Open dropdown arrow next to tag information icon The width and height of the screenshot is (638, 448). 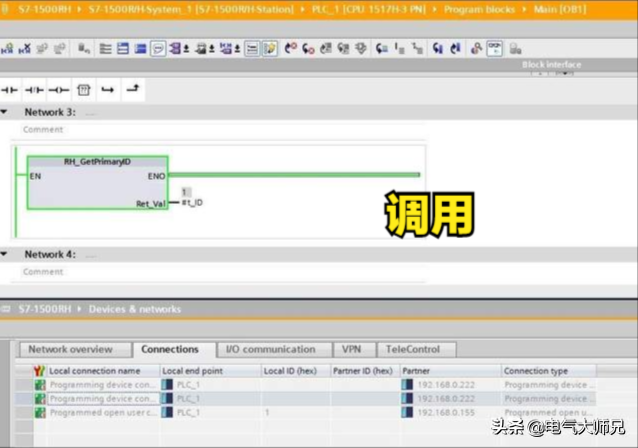(212, 49)
